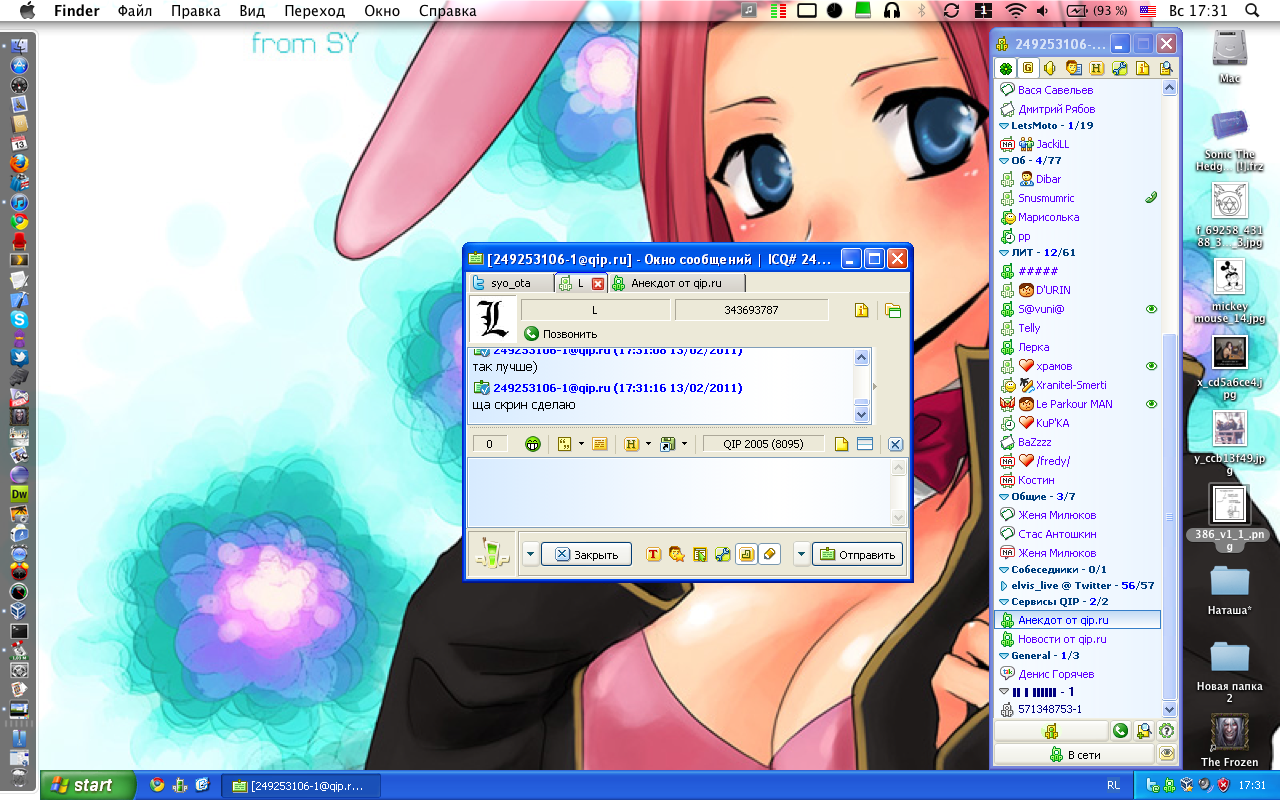The height and width of the screenshot is (800, 1280).
Task: Click the QIP main button at list bottom
Action: [1051, 731]
